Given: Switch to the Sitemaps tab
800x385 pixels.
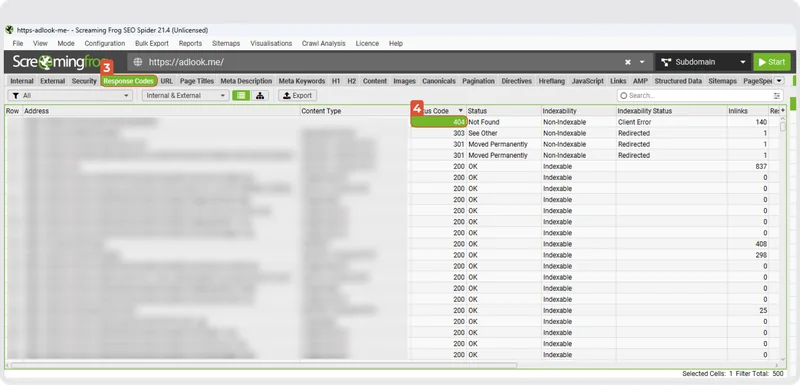Looking at the screenshot, I should click(722, 81).
